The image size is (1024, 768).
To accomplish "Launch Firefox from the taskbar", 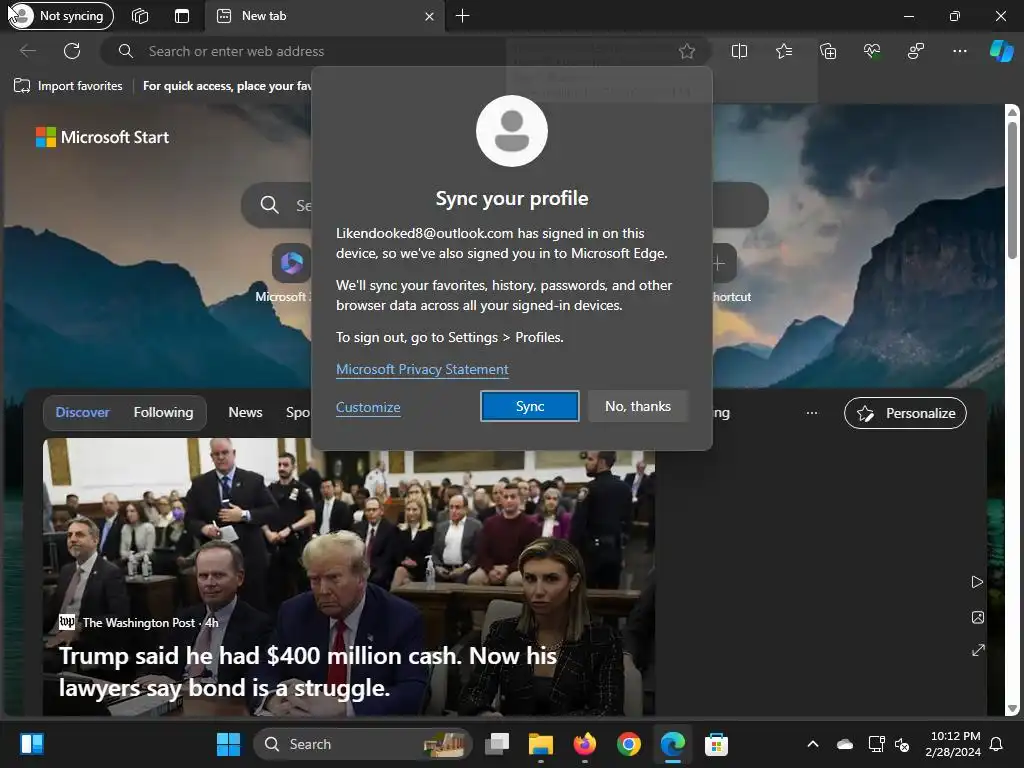I will tap(584, 744).
